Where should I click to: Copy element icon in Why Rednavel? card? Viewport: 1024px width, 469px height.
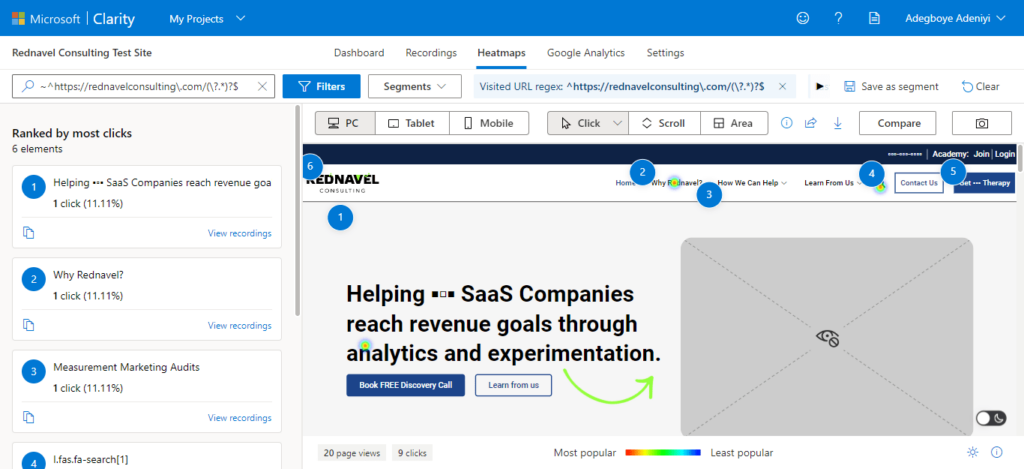28,325
